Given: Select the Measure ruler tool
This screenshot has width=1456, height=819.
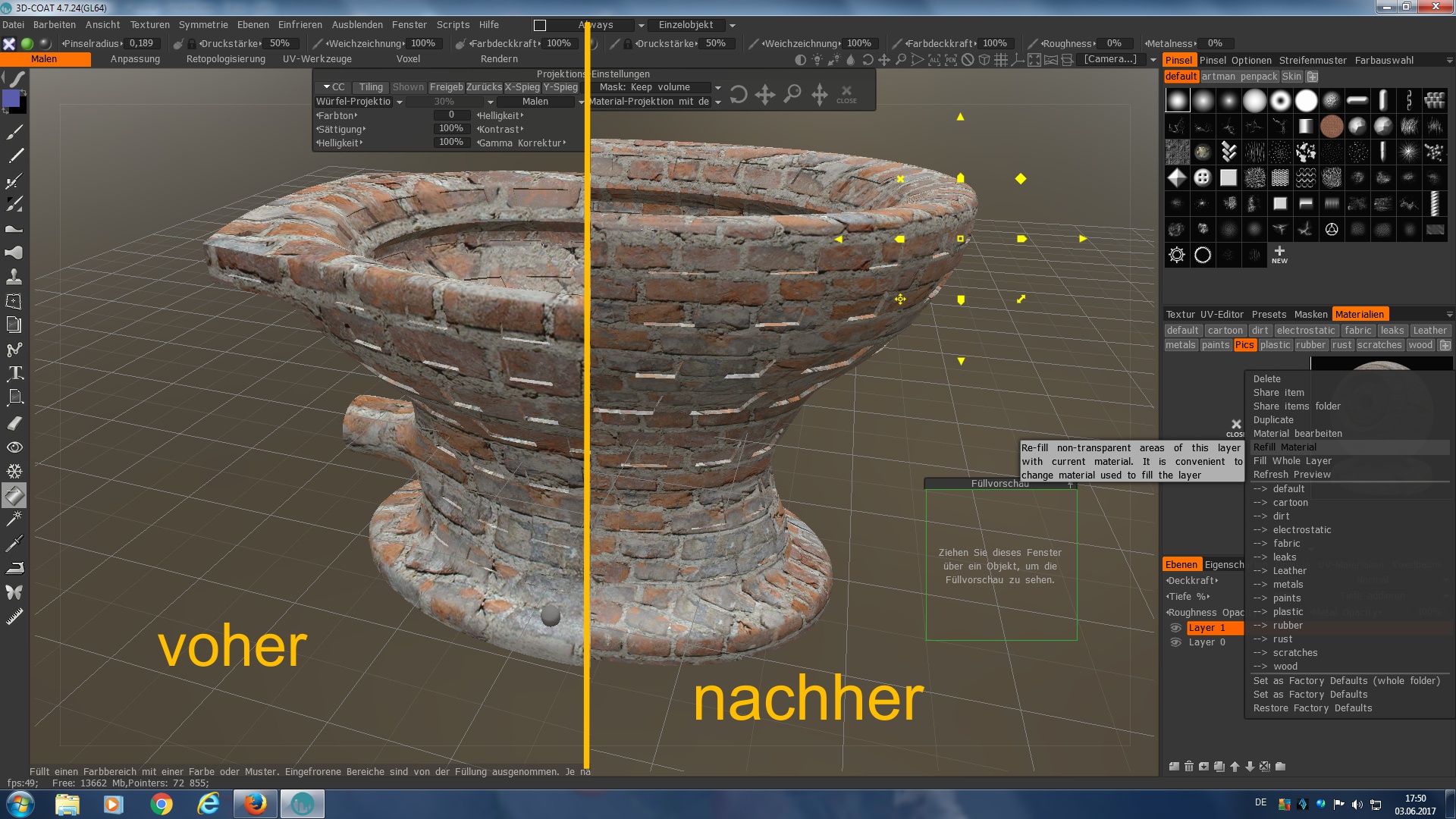Looking at the screenshot, I should click(14, 617).
